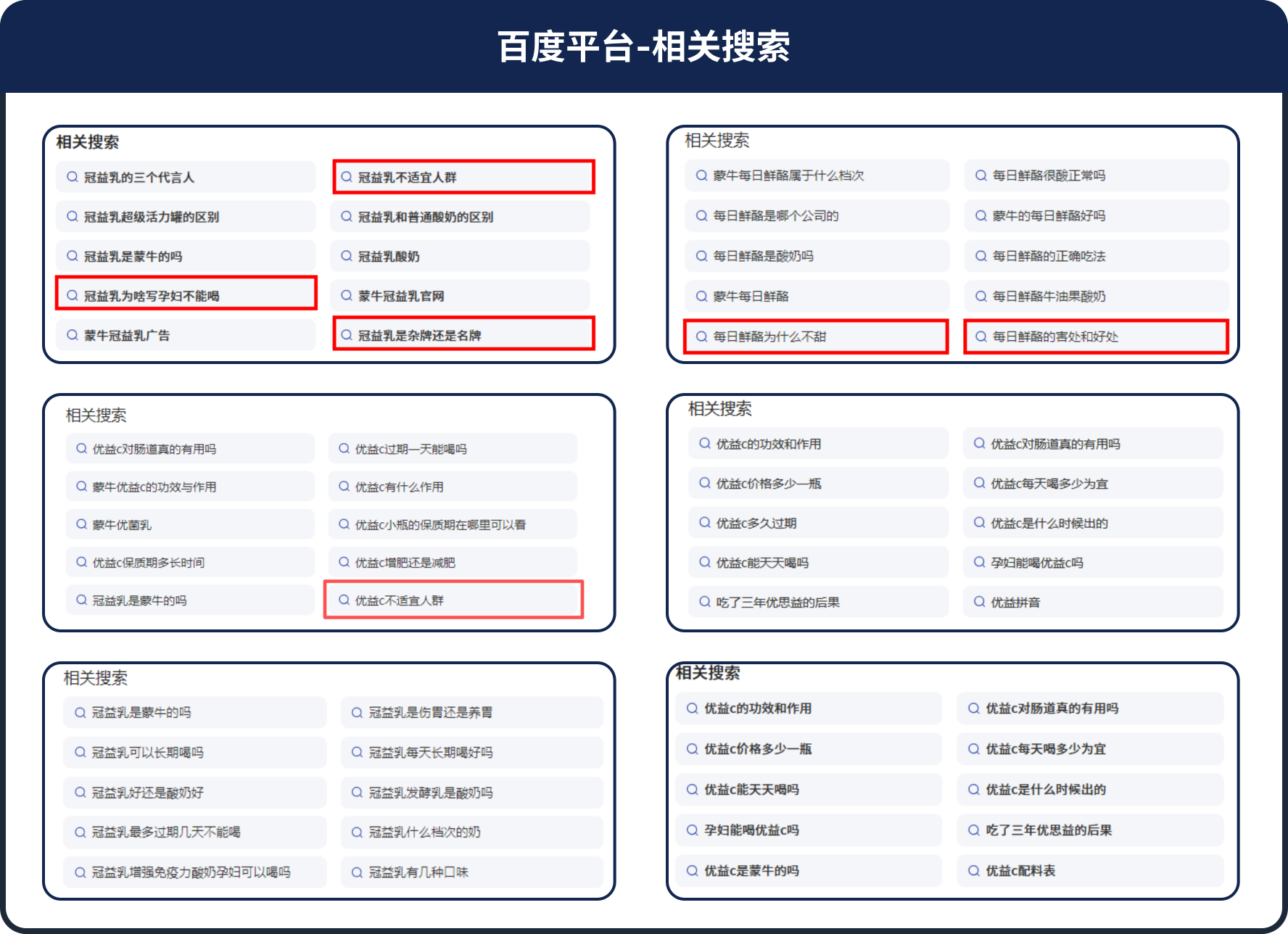The width and height of the screenshot is (1288, 934).
Task: Click the search icon next to 蒙牛优菌乳
Action: pyautogui.click(x=81, y=524)
